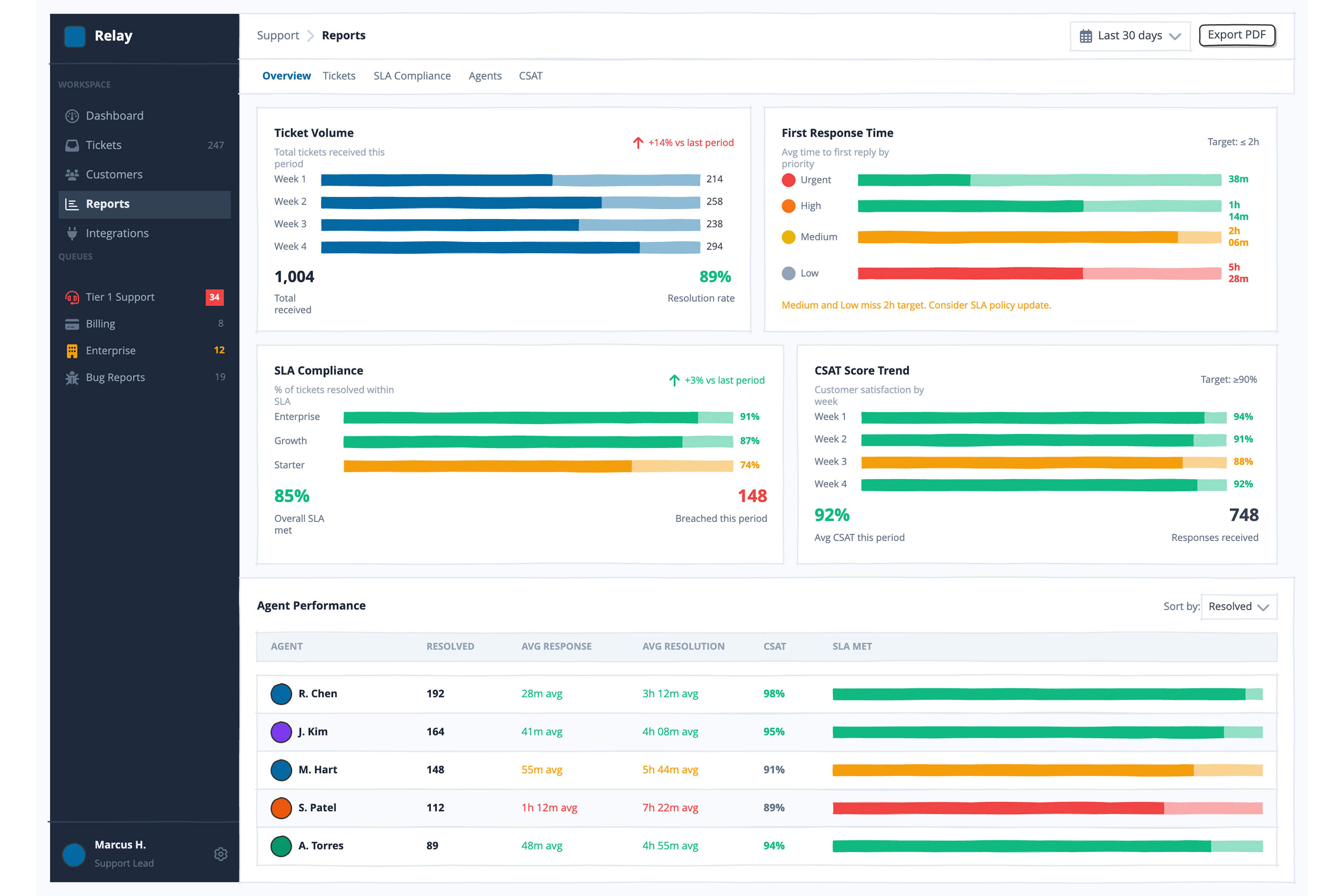Viewport: 1344px width, 896px height.
Task: Click the 34 badge on Tier 1 Support
Action: (x=214, y=297)
